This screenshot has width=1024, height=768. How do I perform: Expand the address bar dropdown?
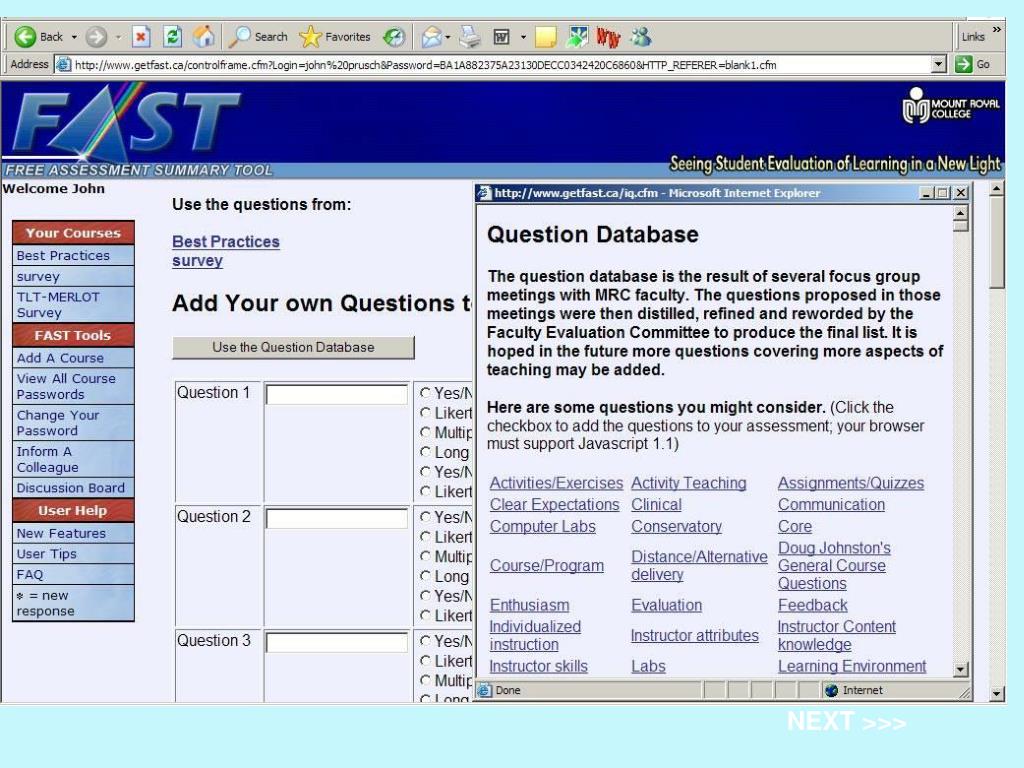[938, 64]
